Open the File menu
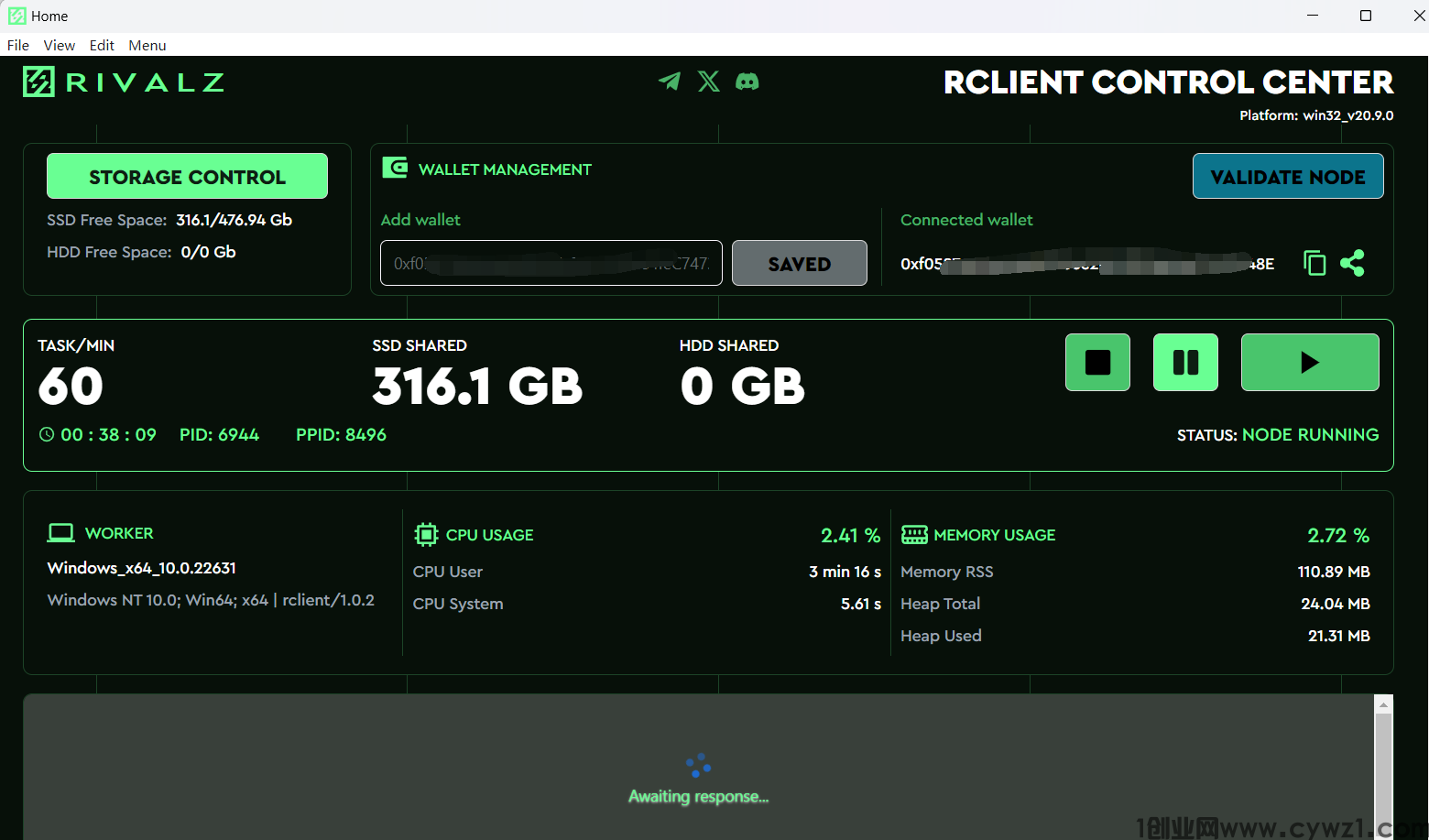 tap(18, 45)
